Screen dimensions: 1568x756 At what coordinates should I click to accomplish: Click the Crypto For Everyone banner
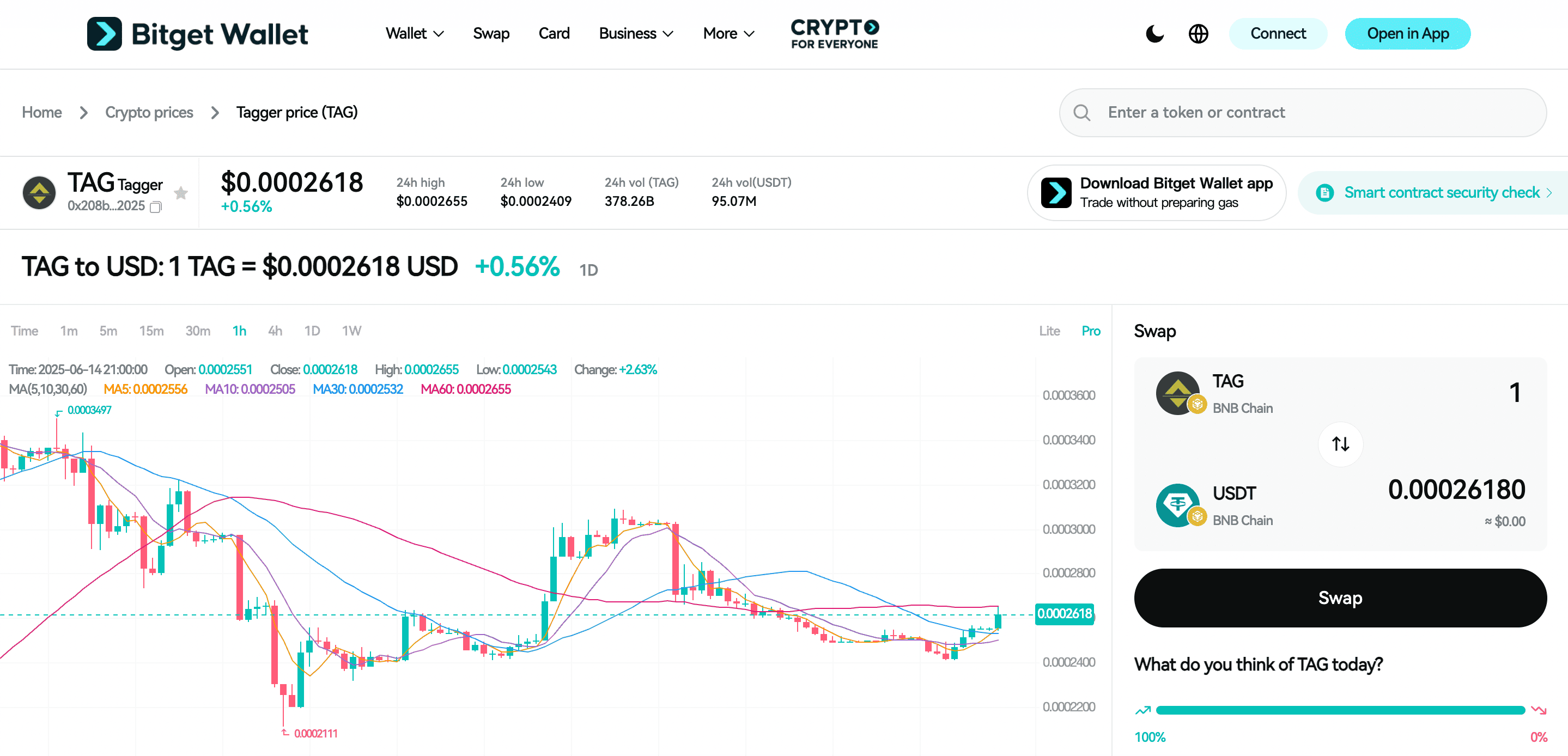pyautogui.click(x=835, y=33)
